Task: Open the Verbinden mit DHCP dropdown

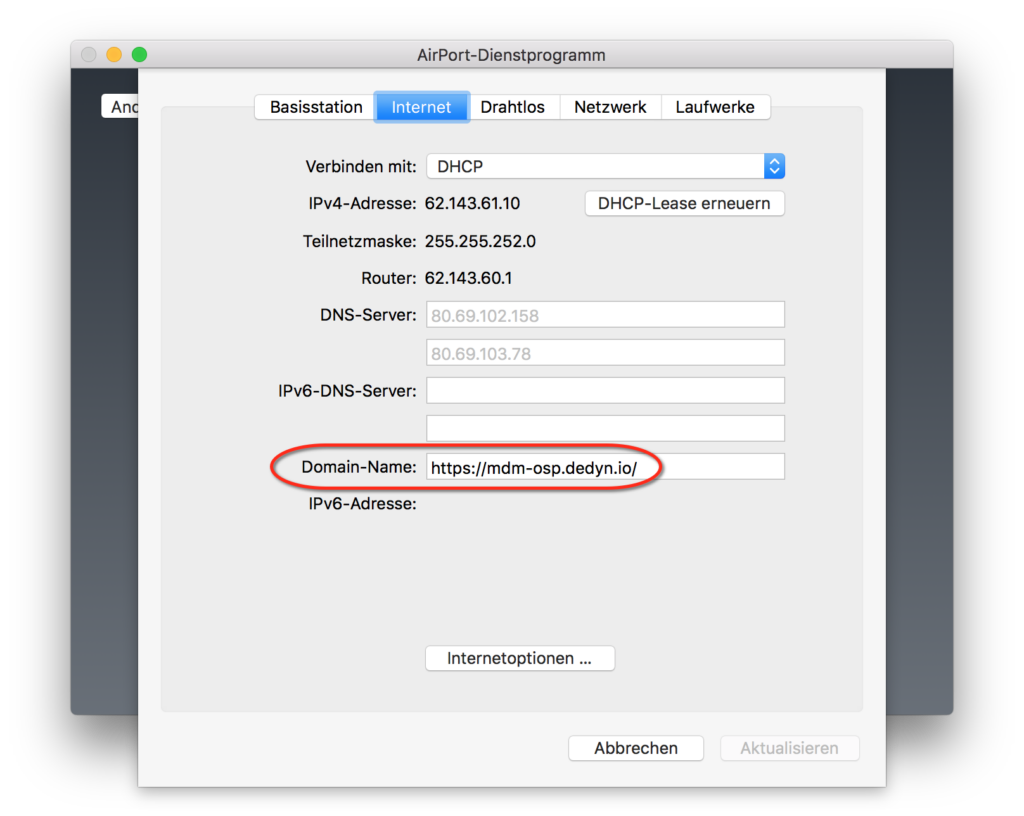Action: click(x=595, y=167)
